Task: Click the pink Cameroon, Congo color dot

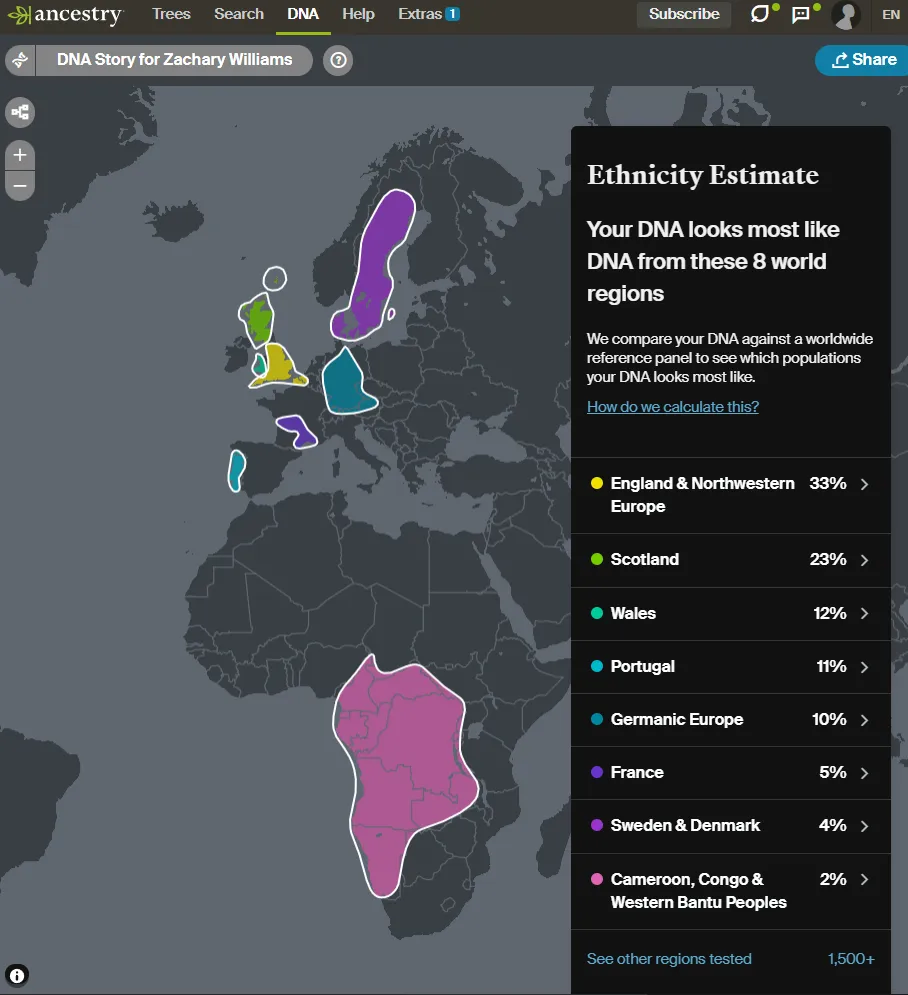Action: coord(596,879)
